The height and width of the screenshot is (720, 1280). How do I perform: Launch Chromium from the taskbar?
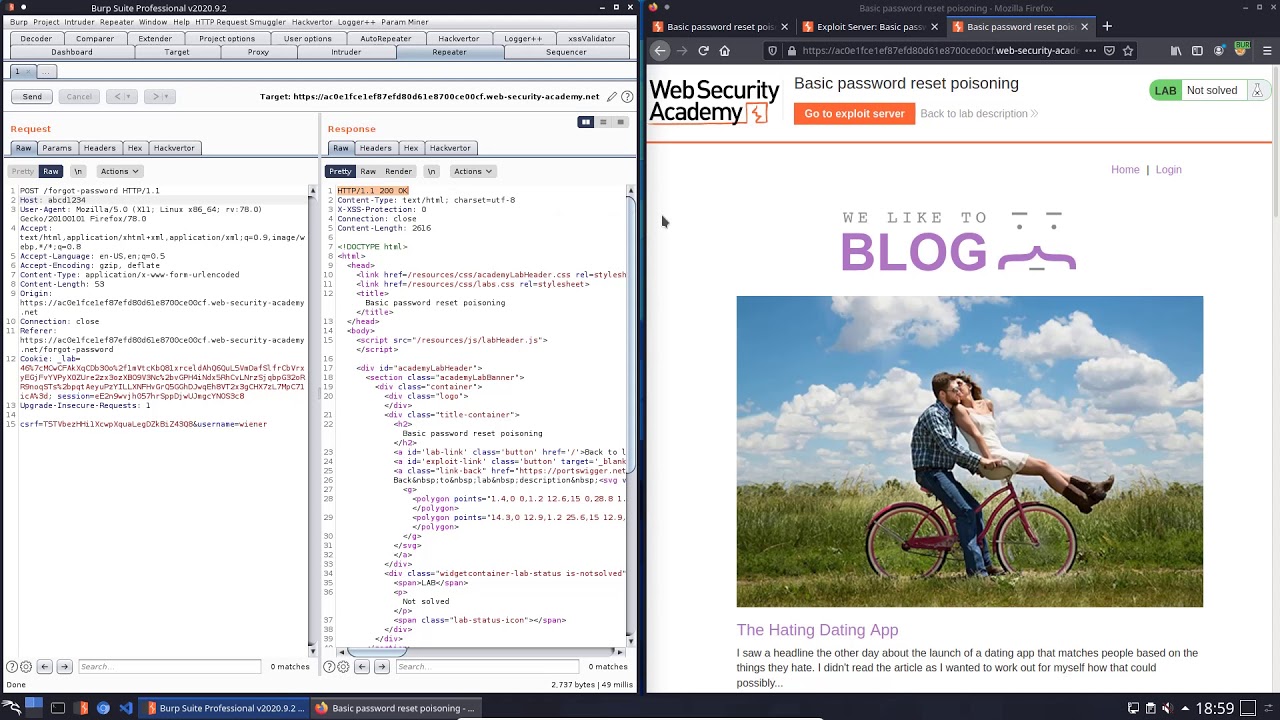click(x=103, y=708)
